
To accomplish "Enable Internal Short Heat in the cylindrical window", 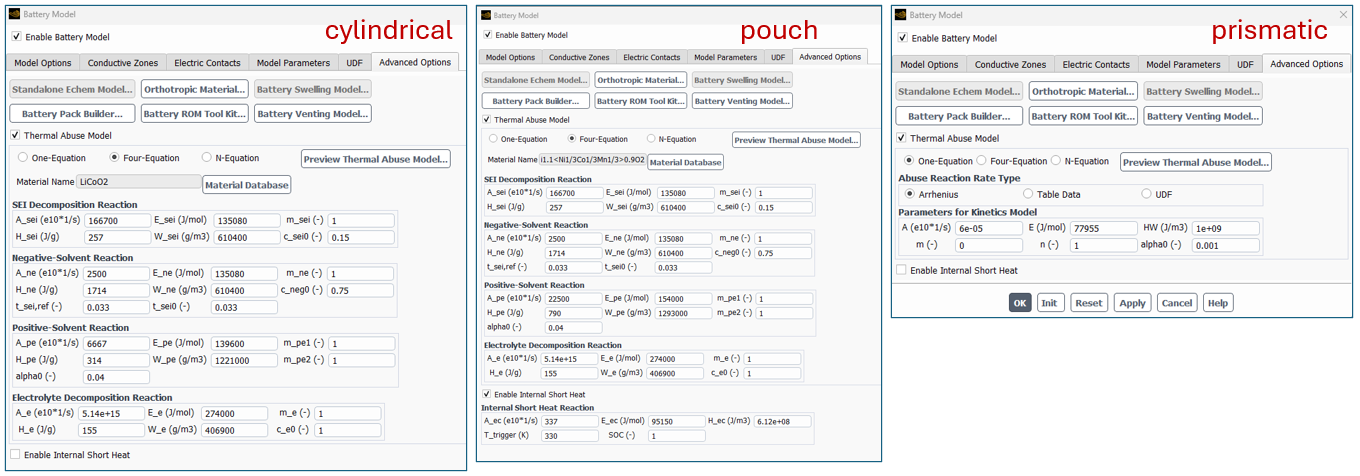I will [15, 455].
